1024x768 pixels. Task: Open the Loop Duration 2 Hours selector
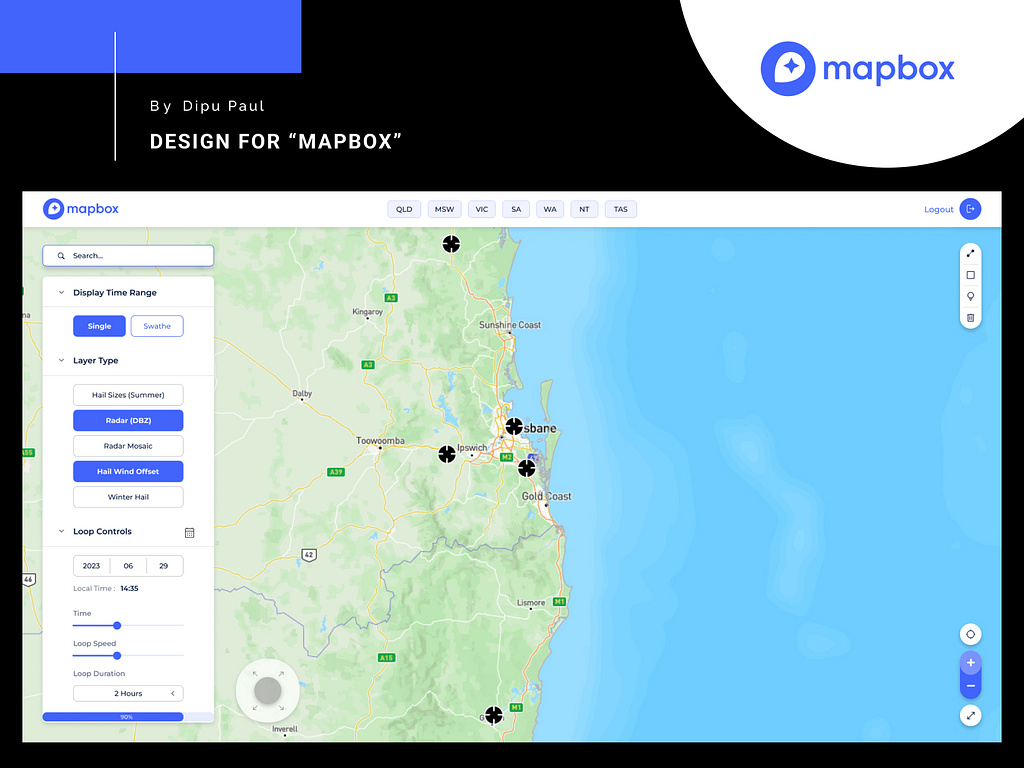point(127,693)
